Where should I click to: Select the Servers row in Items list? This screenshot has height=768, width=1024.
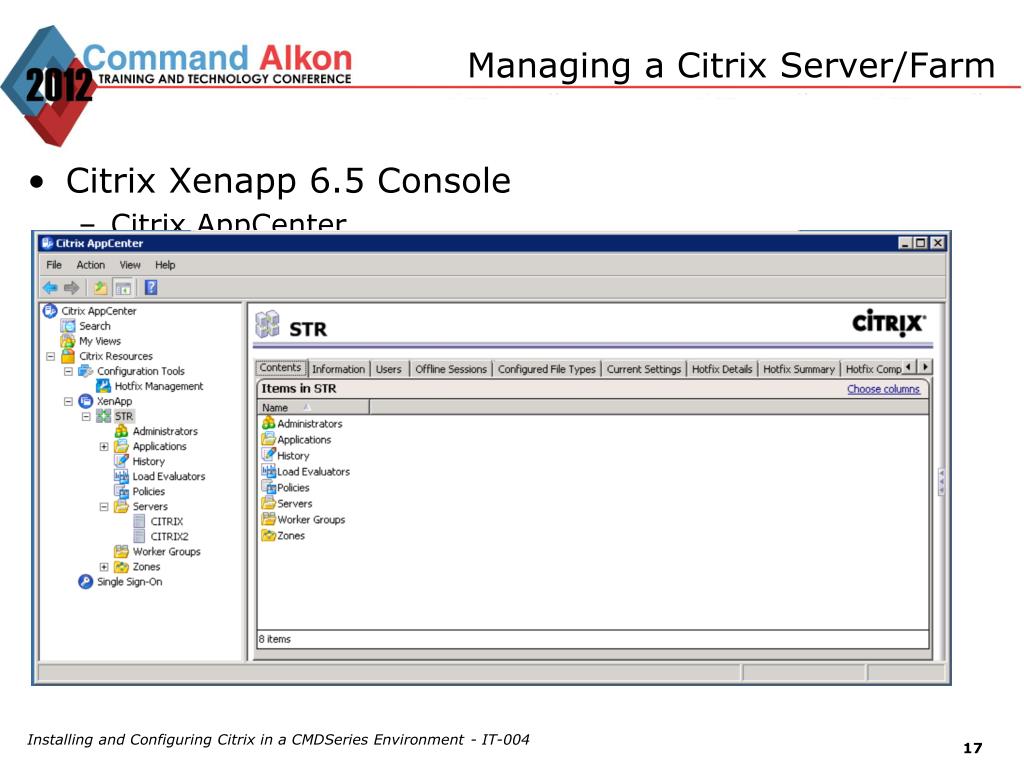593,504
